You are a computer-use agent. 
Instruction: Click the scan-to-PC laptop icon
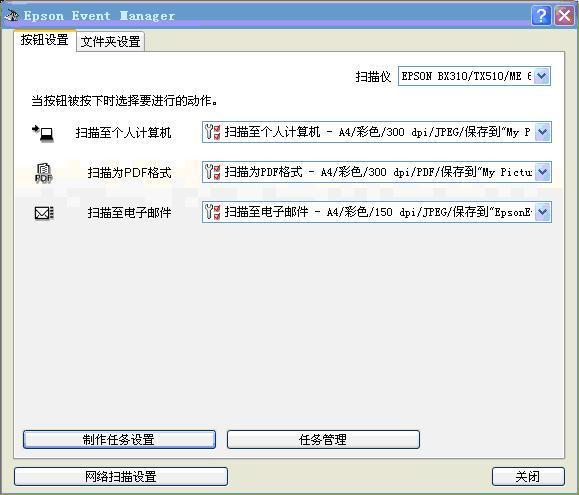[x=43, y=133]
